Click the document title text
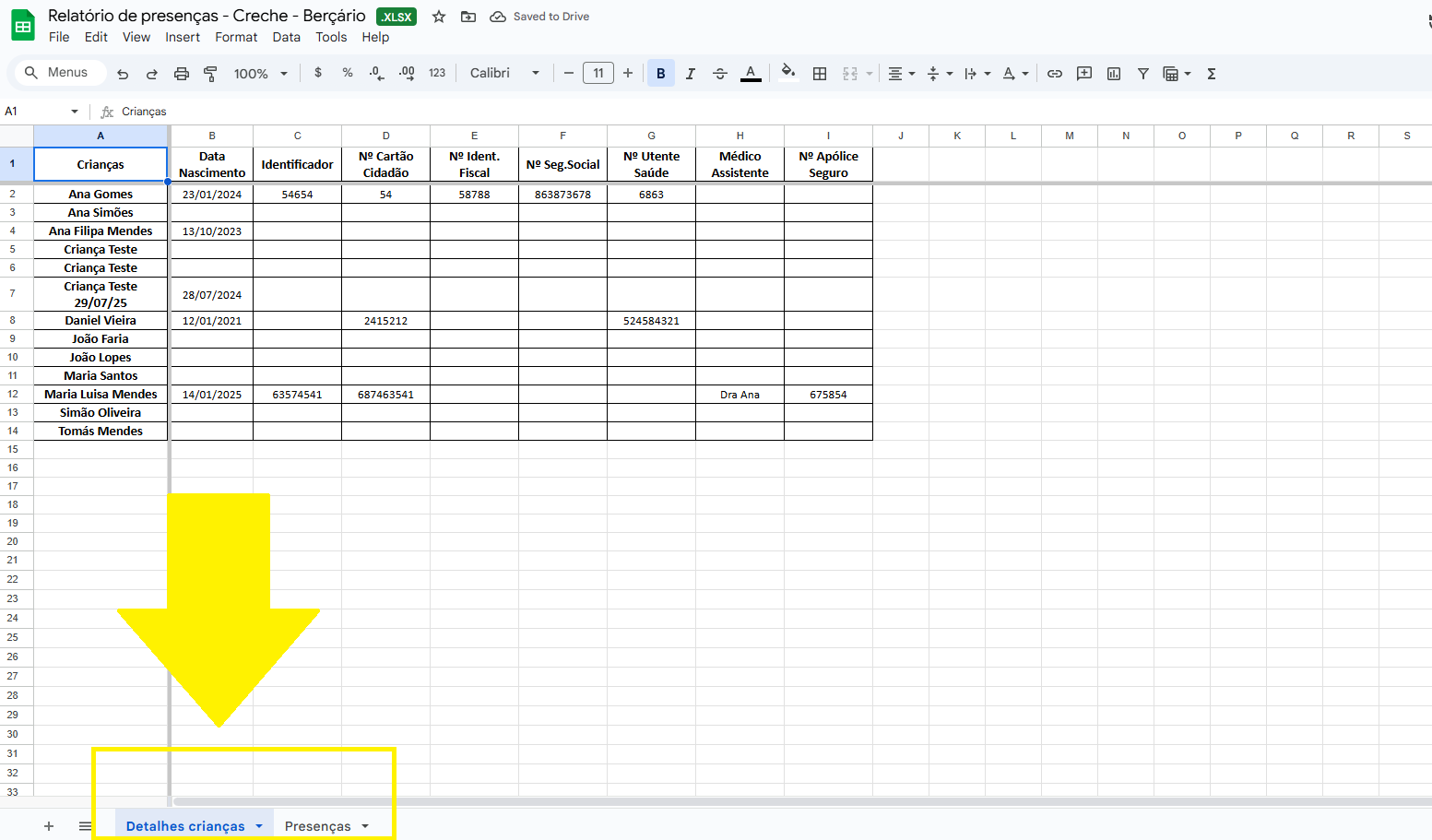This screenshot has height=840, width=1432. (207, 16)
